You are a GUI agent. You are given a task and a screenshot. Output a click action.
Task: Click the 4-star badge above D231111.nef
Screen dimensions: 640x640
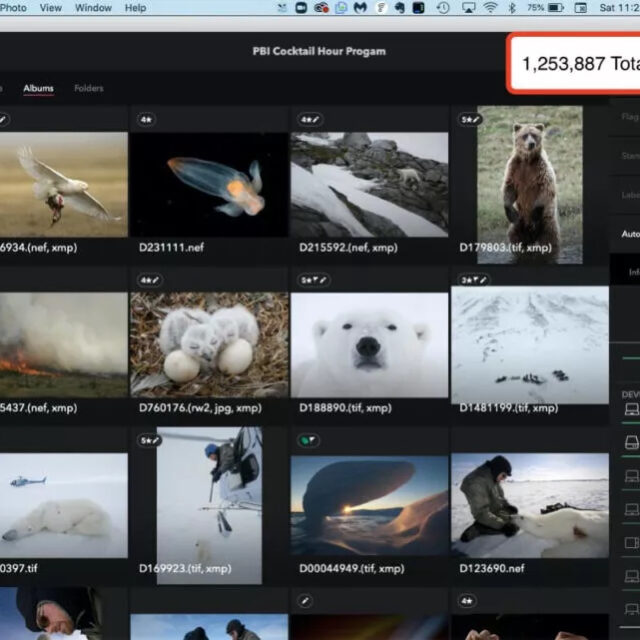[x=146, y=120]
